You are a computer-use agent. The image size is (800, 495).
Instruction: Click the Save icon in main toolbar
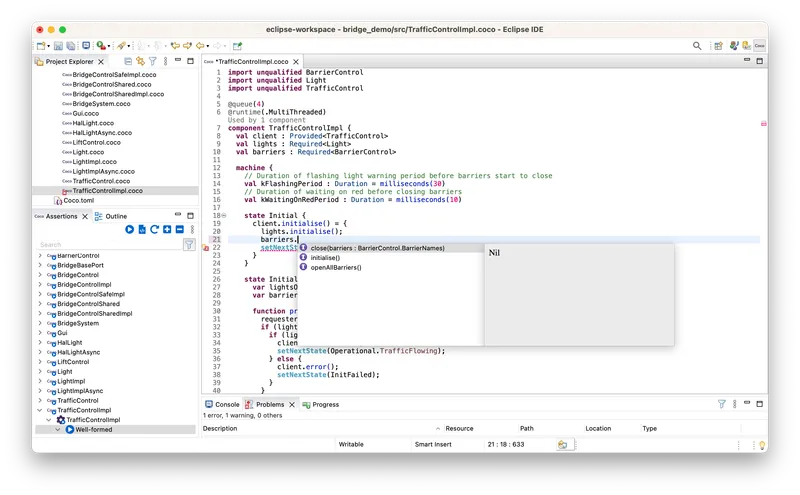pos(58,46)
